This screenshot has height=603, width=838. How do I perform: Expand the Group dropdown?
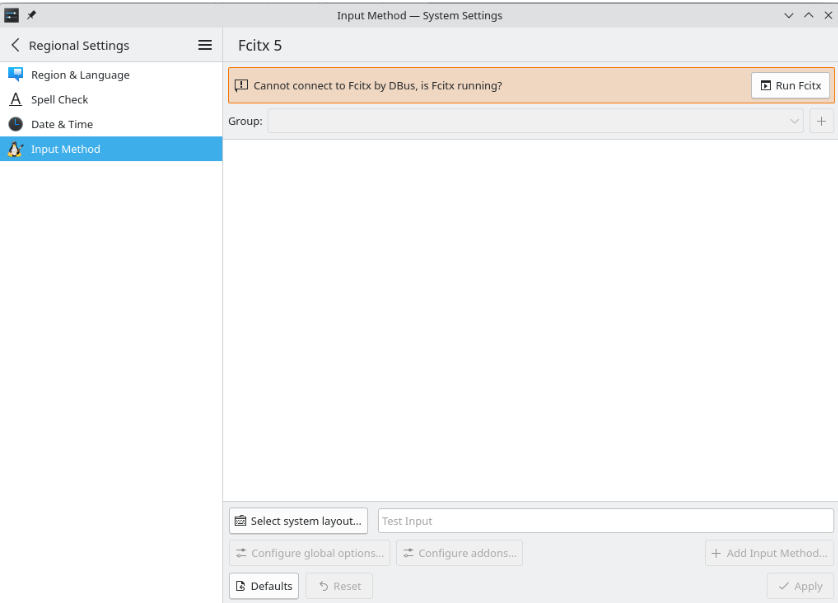(536, 121)
